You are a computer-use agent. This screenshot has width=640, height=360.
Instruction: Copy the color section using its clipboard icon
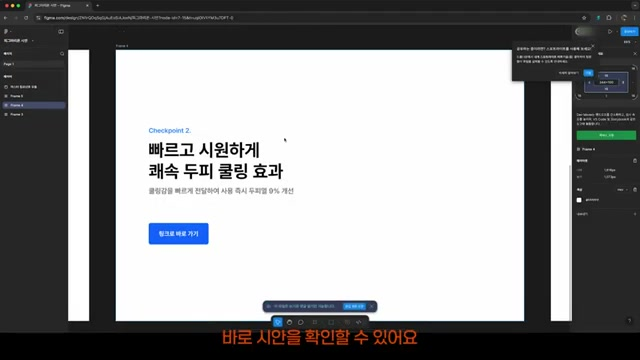click(x=635, y=190)
